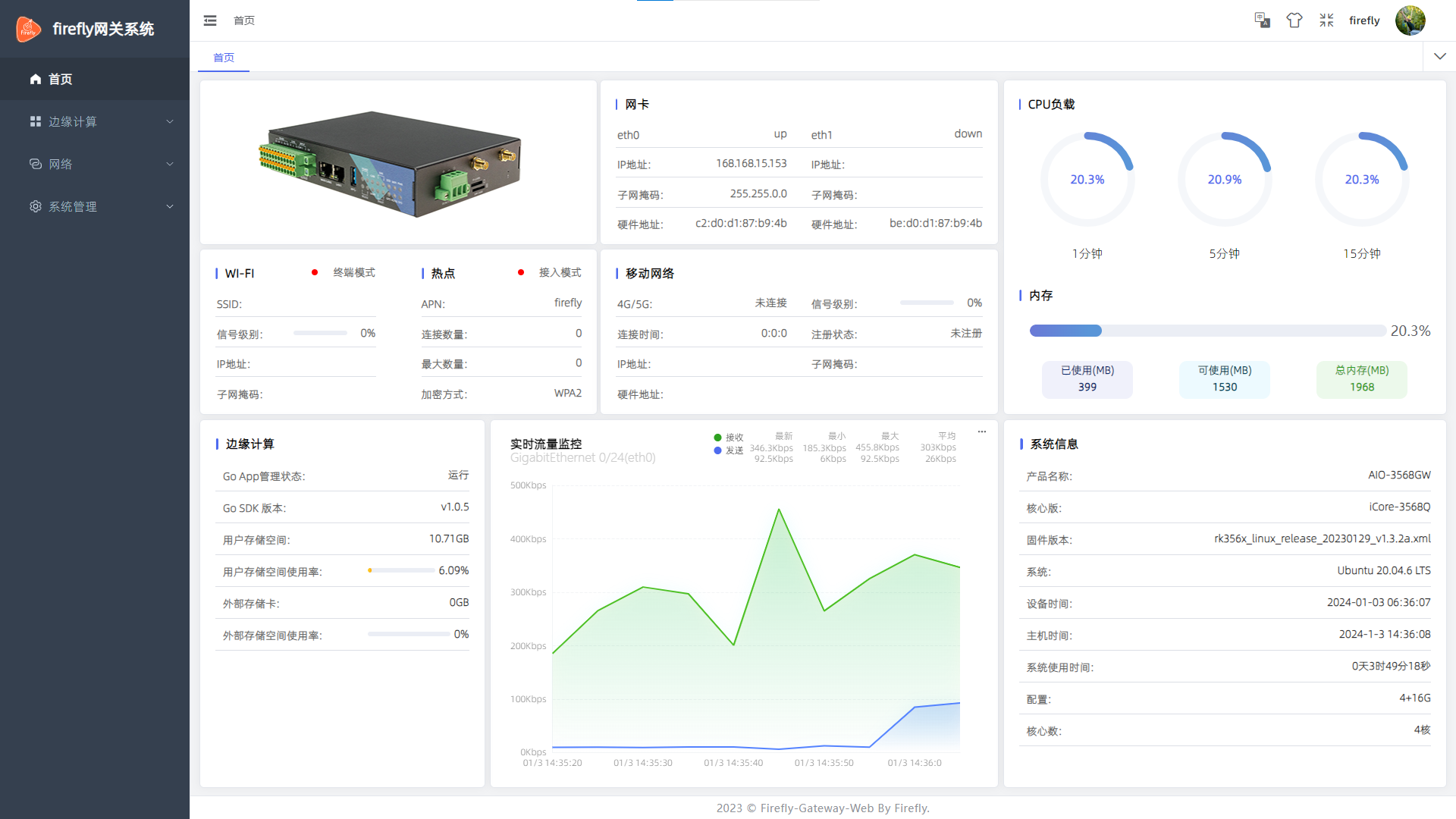Click the home icon next to 首页 in the sidebar
The image size is (1456, 819).
(36, 79)
